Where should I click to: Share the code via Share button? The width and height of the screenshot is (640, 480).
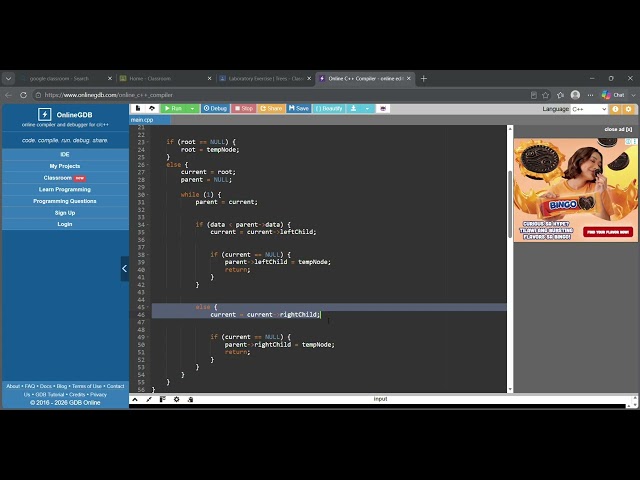pos(271,109)
